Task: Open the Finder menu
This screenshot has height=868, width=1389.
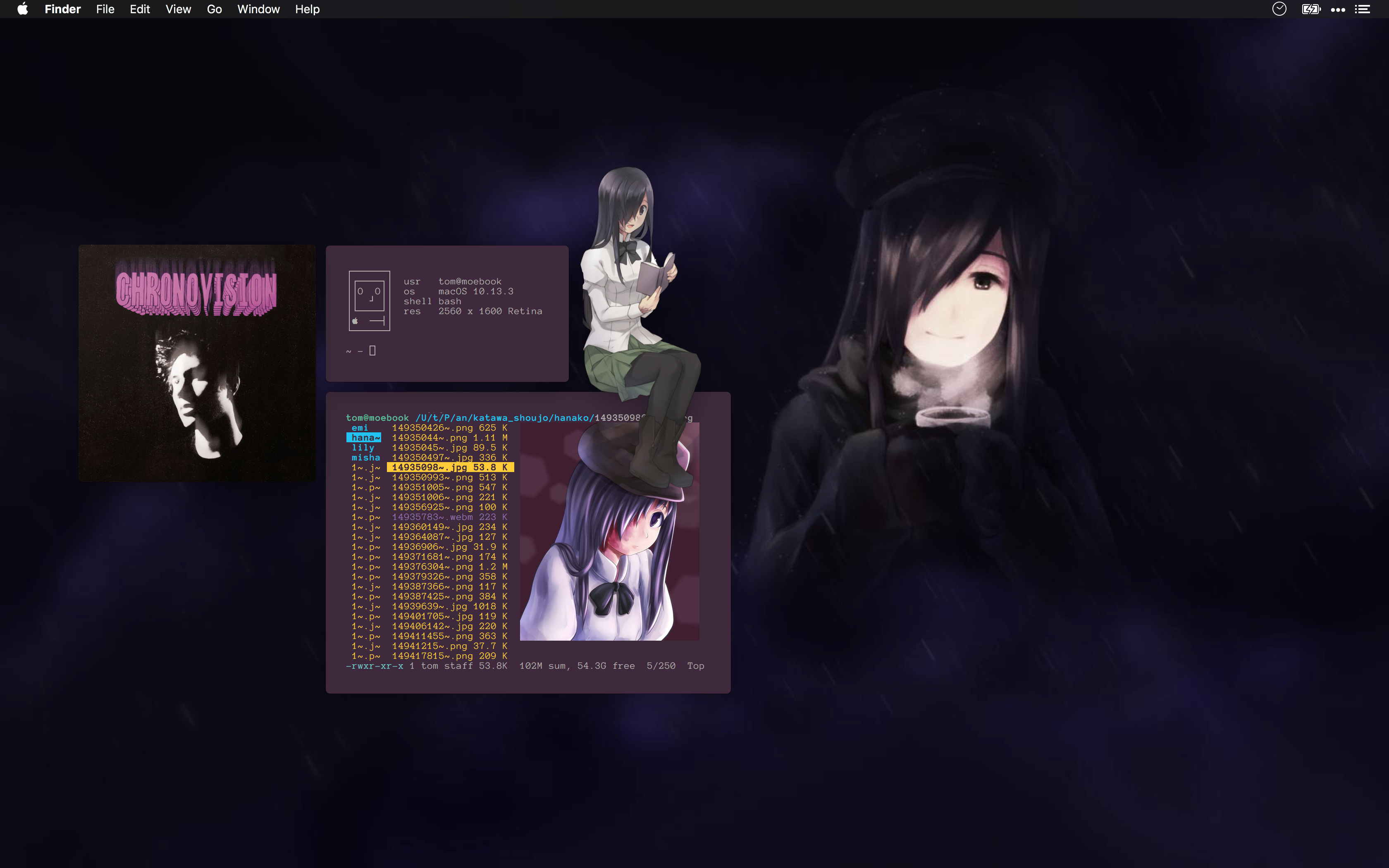Action: click(x=62, y=9)
